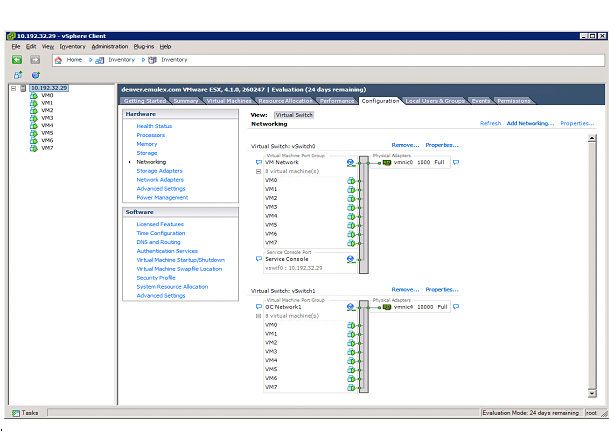
Task: Select VM7 icon in inventory tree
Action: (34, 148)
